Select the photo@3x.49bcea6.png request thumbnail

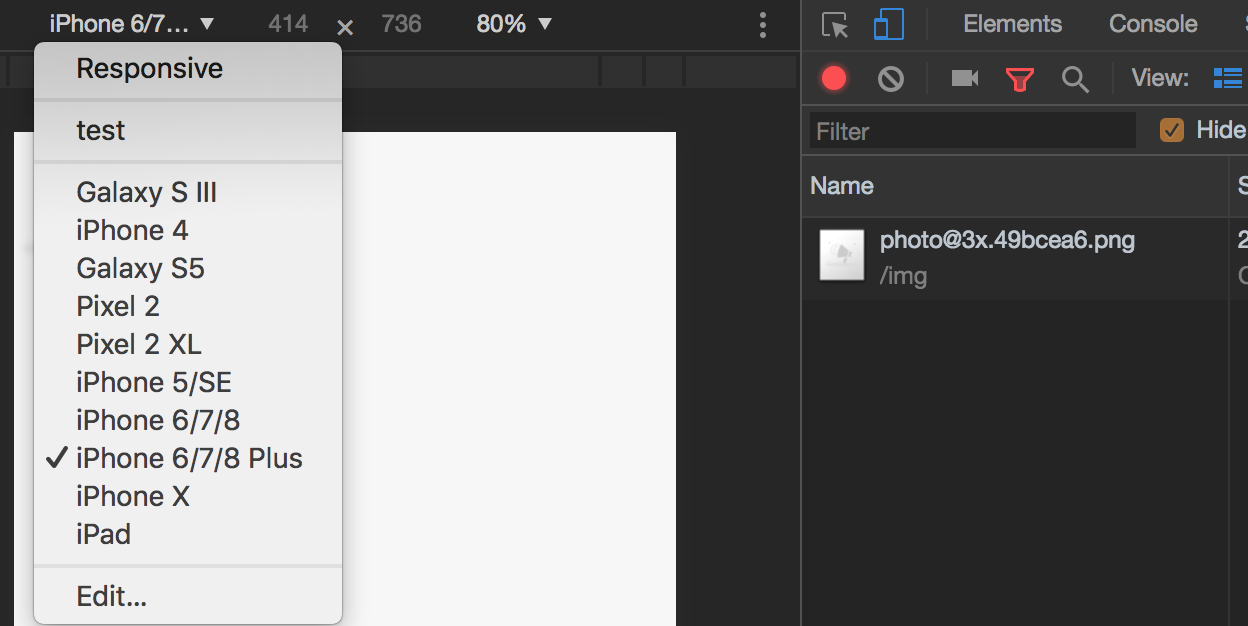pyautogui.click(x=841, y=254)
